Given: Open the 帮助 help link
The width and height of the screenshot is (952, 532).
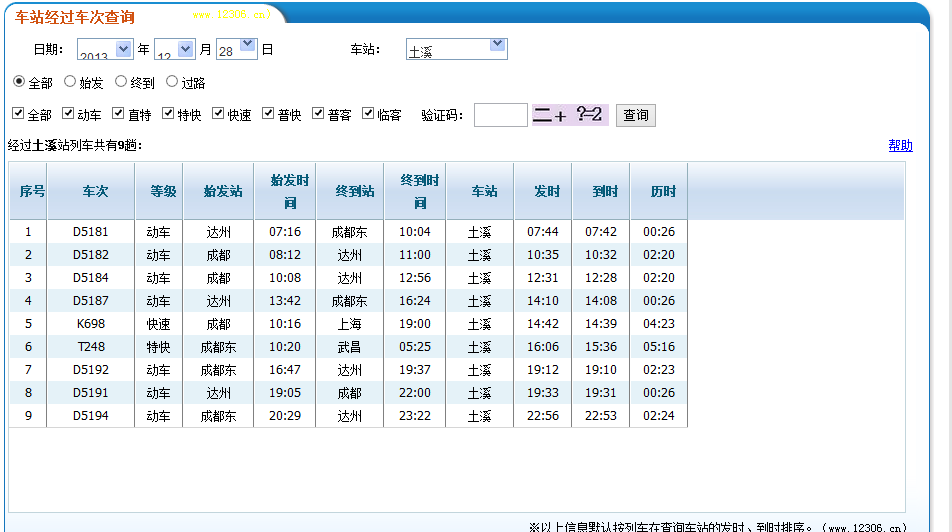Looking at the screenshot, I should point(900,145).
